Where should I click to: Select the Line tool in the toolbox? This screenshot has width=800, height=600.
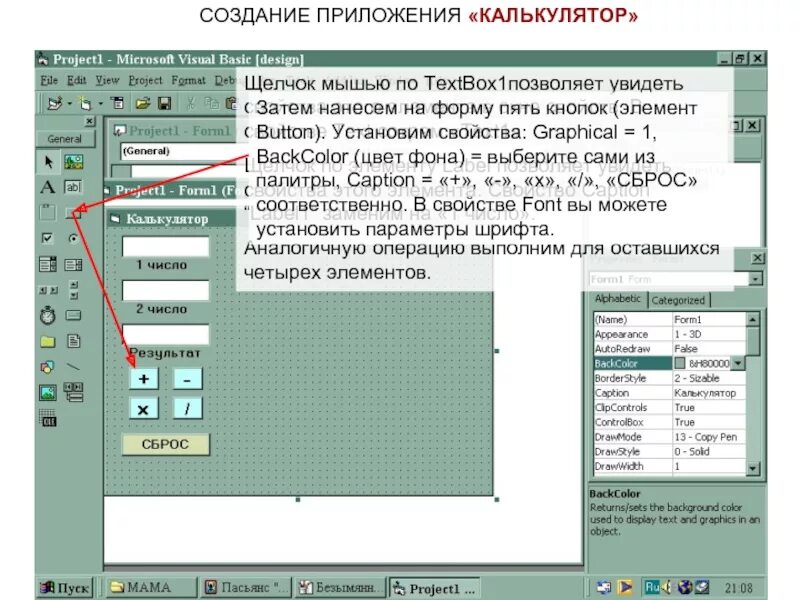pos(73,367)
